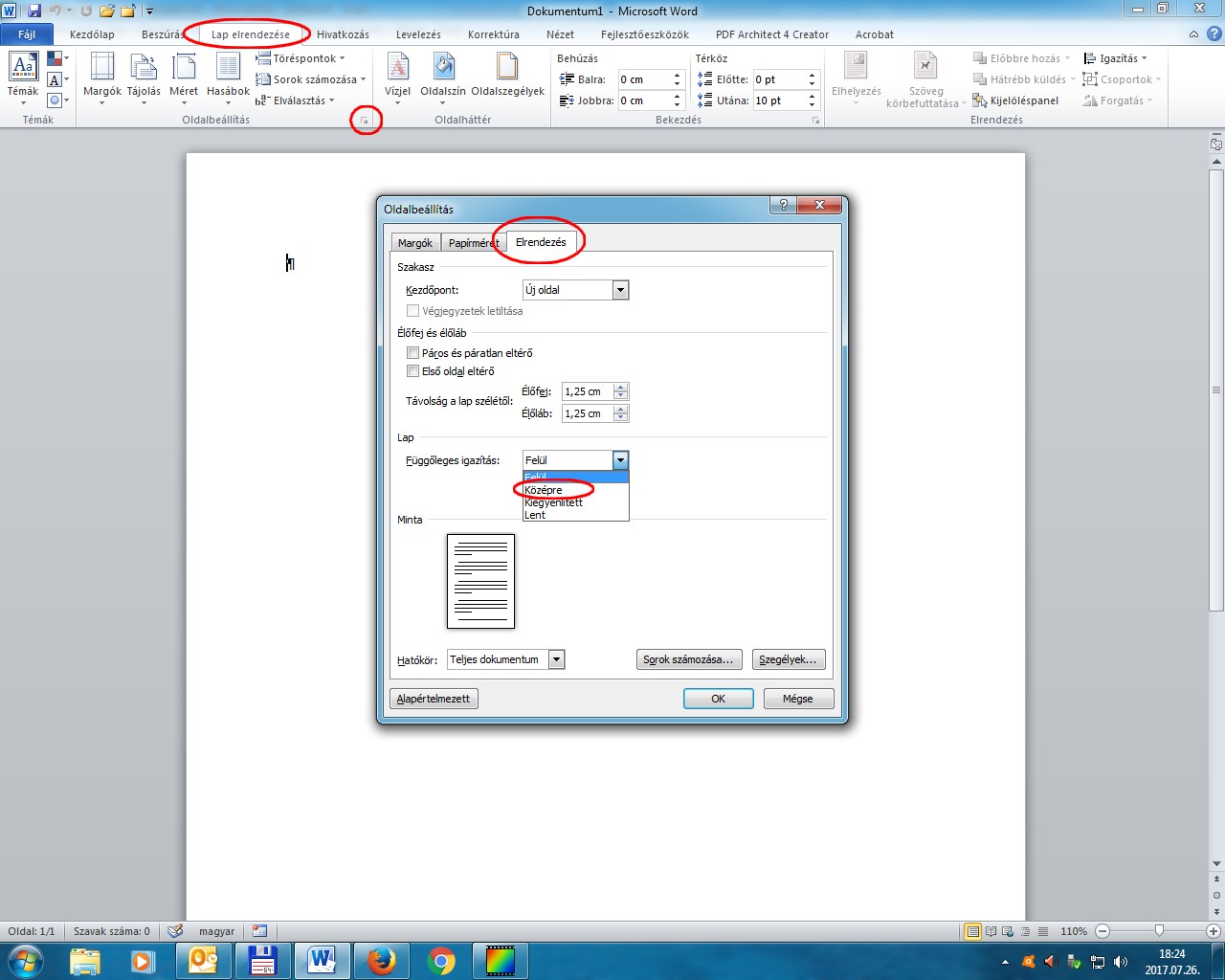
Task: Click the Alapértelmezett button
Action: [x=434, y=699]
